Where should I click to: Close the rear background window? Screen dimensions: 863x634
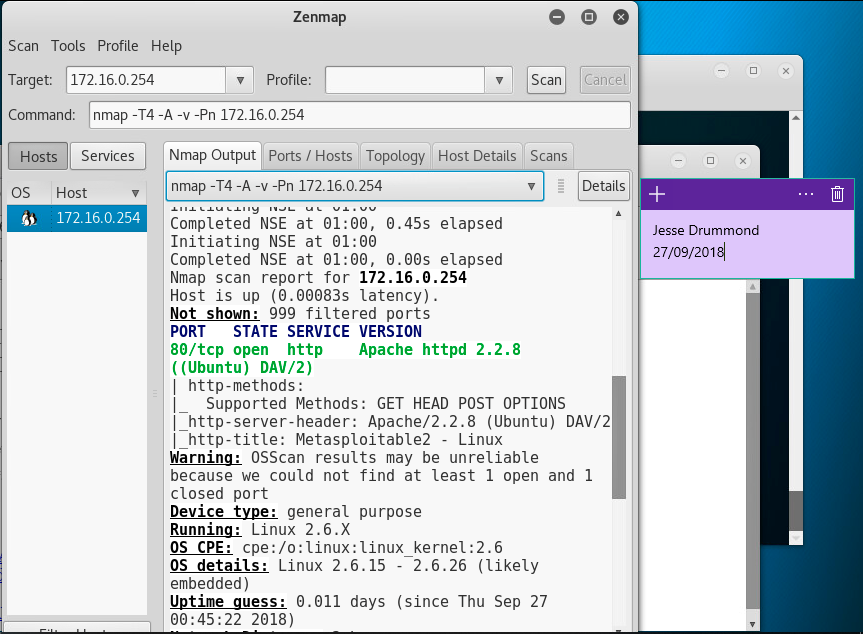(x=786, y=70)
